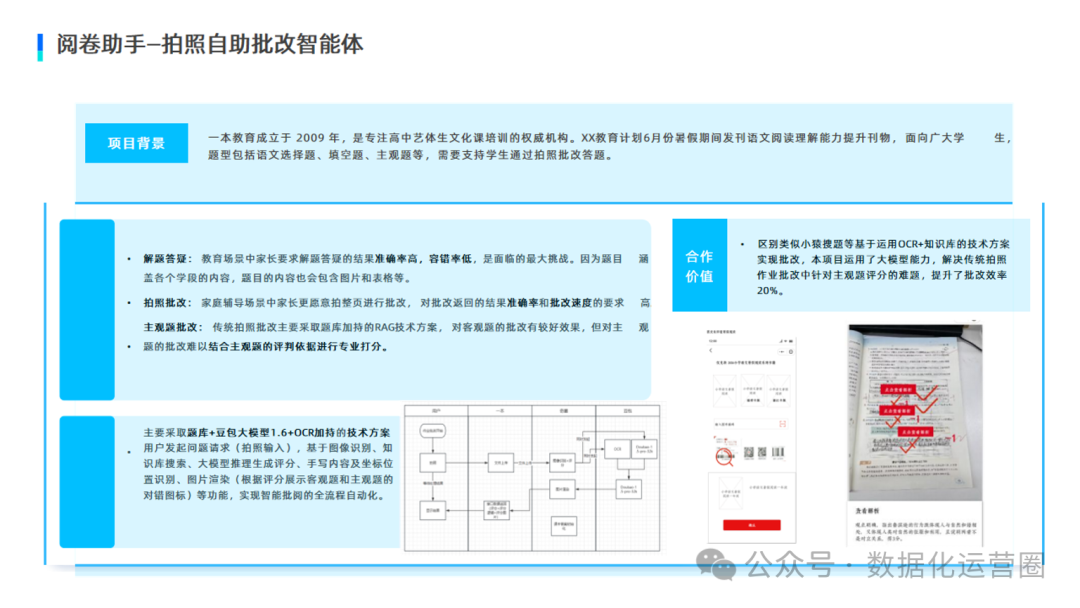The height and width of the screenshot is (608, 1080).
Task: Click the bold heading 拍照批改
Action: click(165, 303)
